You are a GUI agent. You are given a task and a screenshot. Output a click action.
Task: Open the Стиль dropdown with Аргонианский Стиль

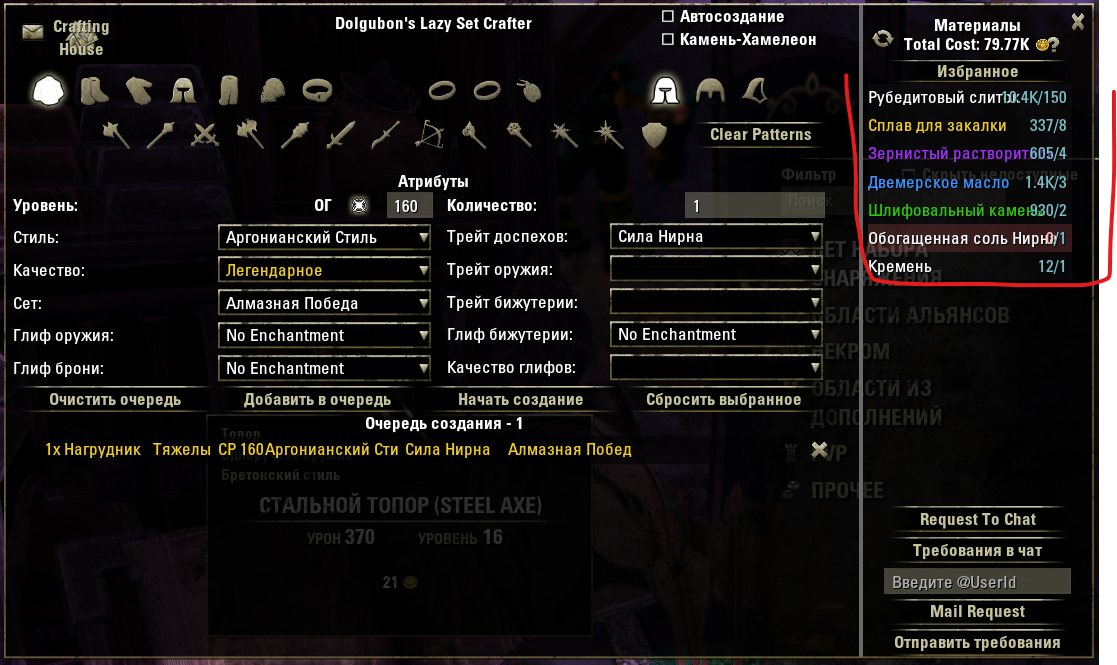tap(324, 237)
